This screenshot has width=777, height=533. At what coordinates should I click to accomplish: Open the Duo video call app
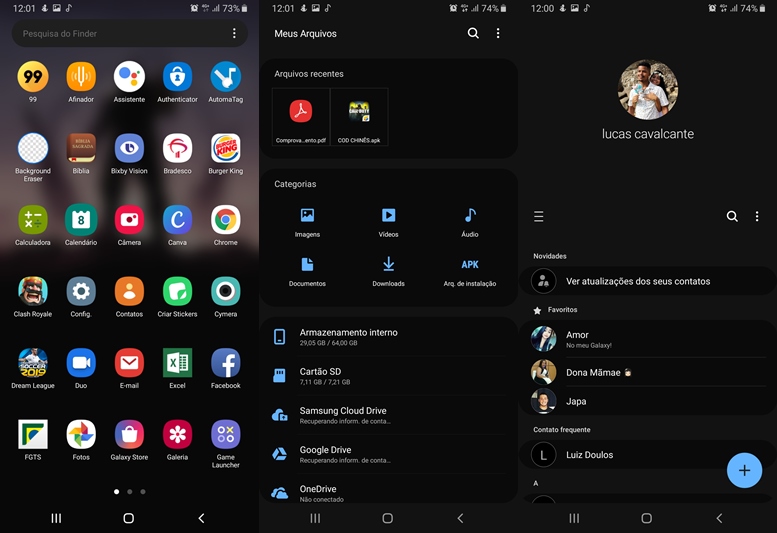click(81, 363)
